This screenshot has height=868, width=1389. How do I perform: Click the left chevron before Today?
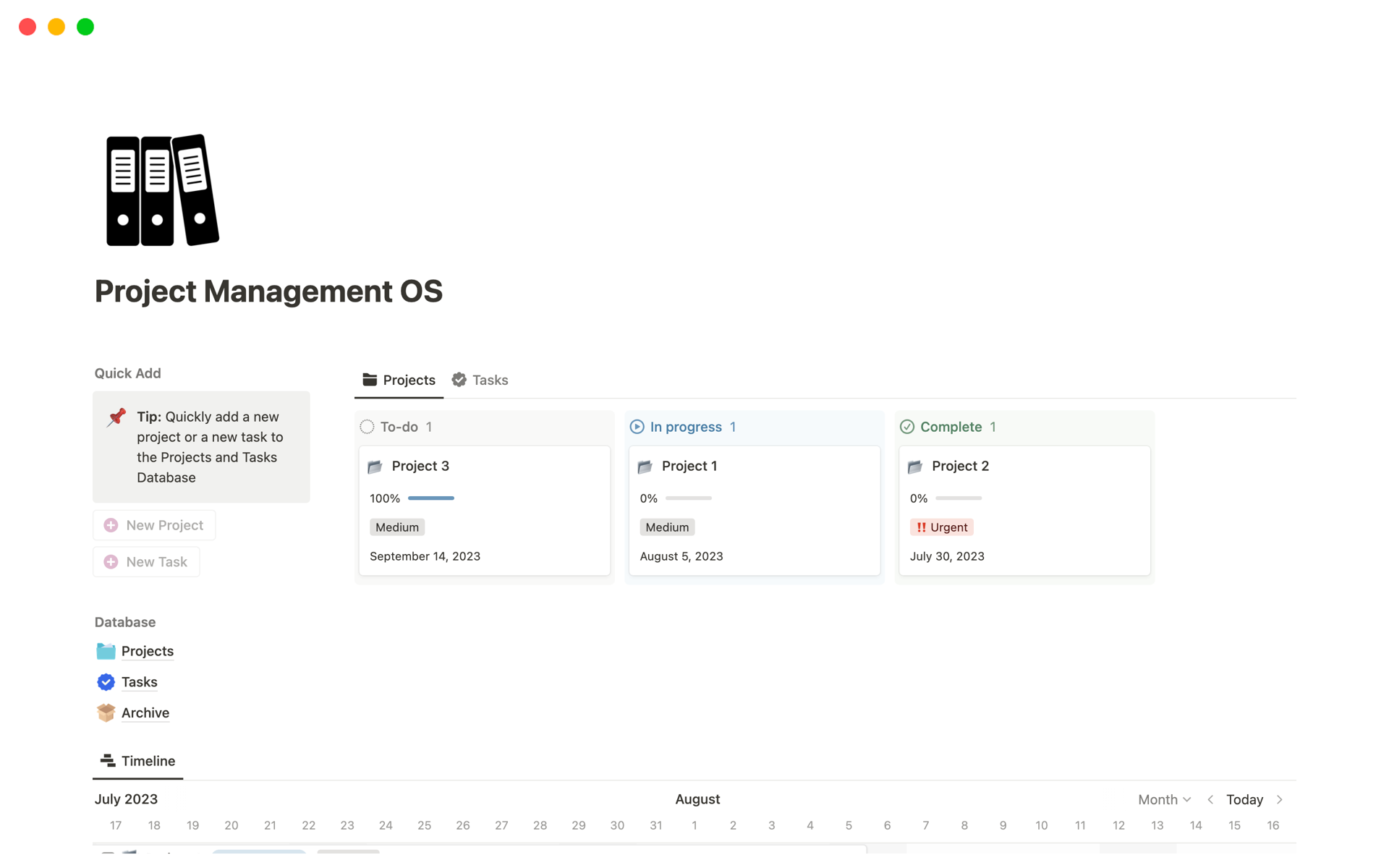click(x=1210, y=799)
